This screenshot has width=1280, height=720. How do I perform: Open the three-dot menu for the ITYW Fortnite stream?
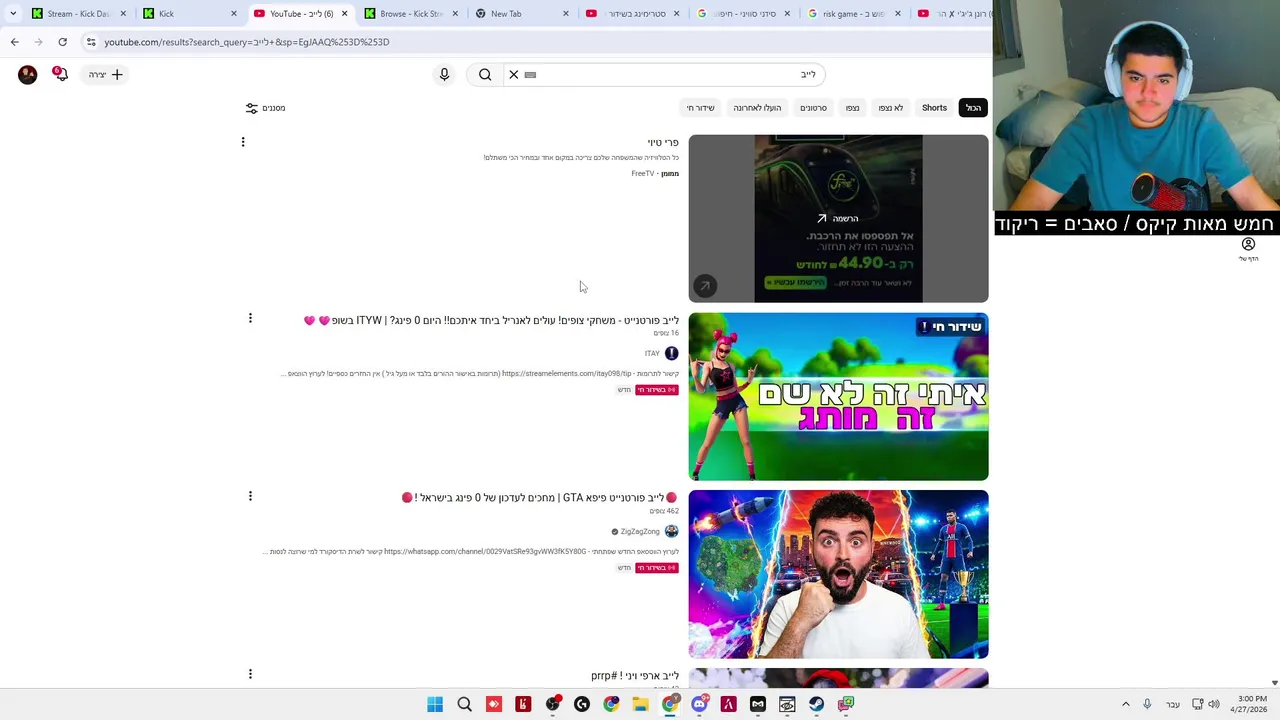250,318
